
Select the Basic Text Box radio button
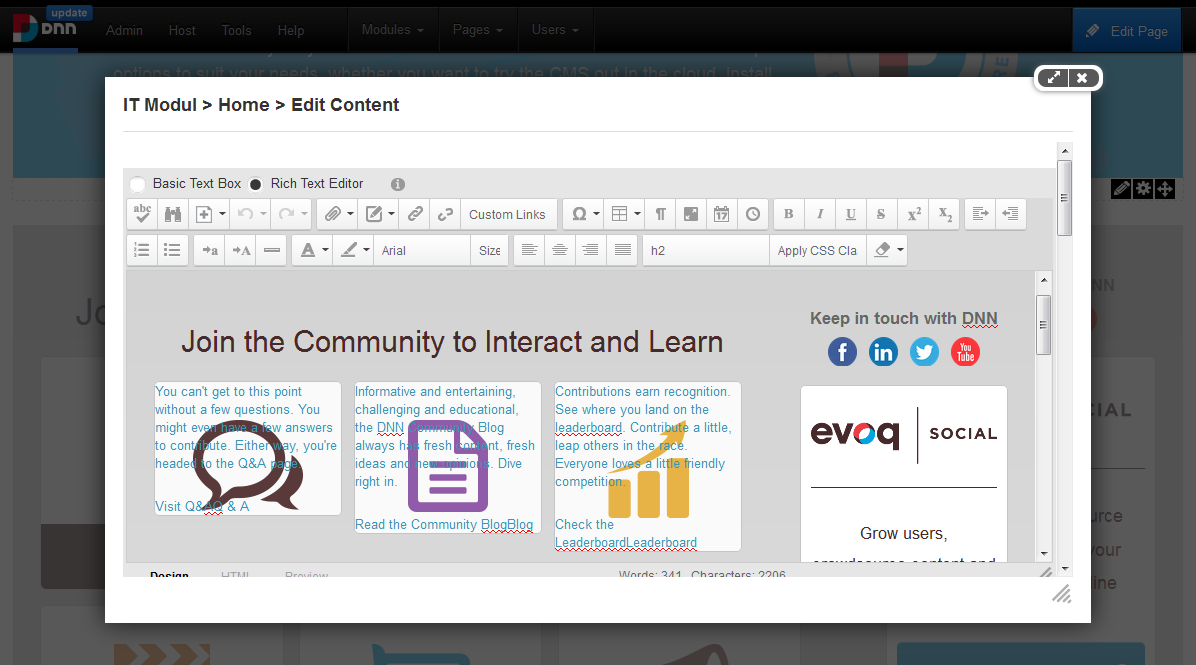pyautogui.click(x=138, y=184)
